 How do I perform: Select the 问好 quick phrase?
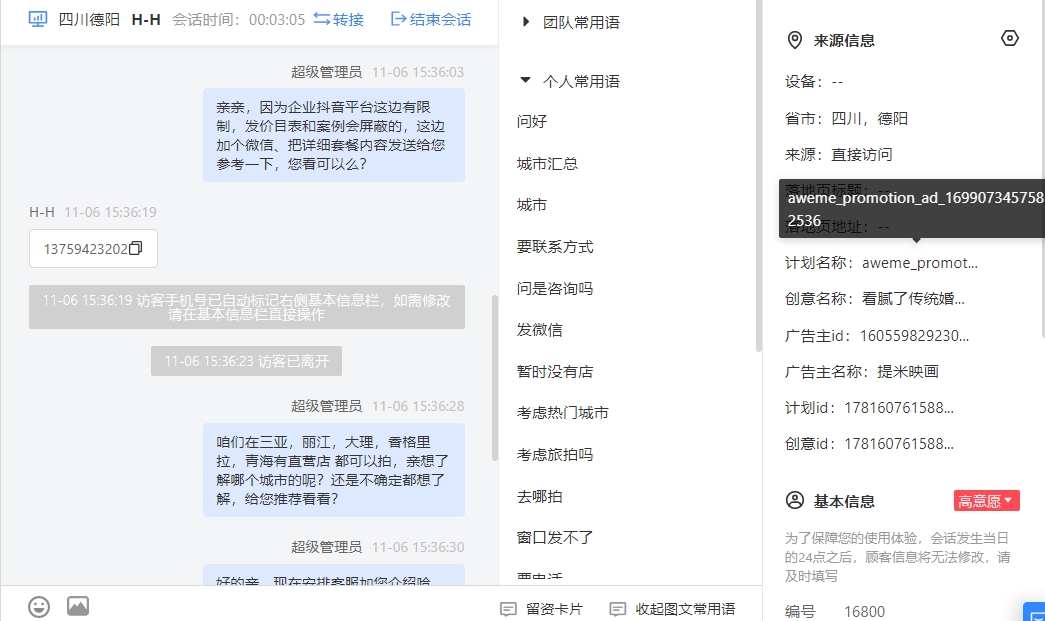[532, 121]
